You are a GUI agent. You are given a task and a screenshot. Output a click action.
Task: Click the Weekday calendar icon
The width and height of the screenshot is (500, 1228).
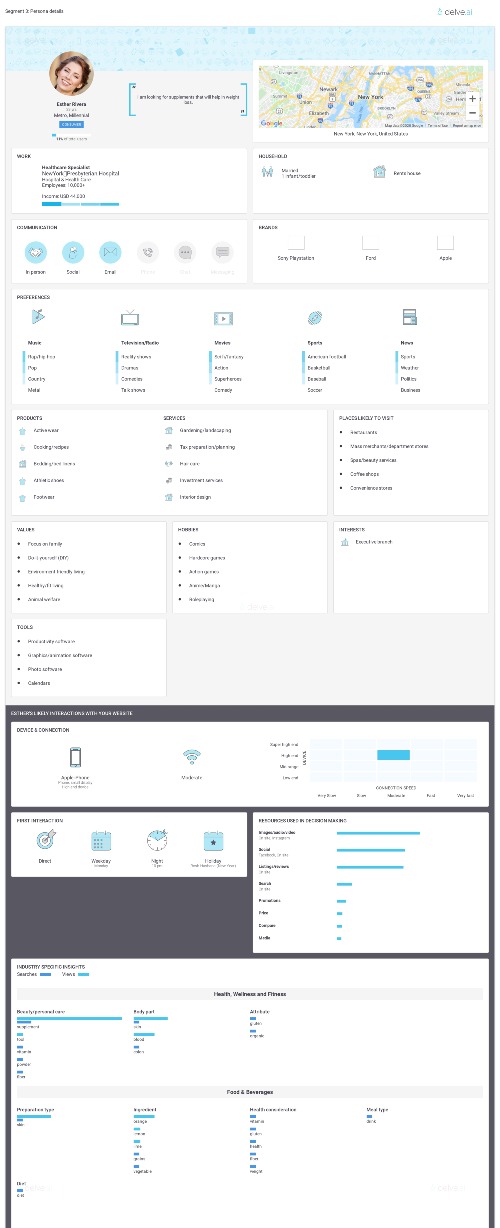click(x=101, y=840)
